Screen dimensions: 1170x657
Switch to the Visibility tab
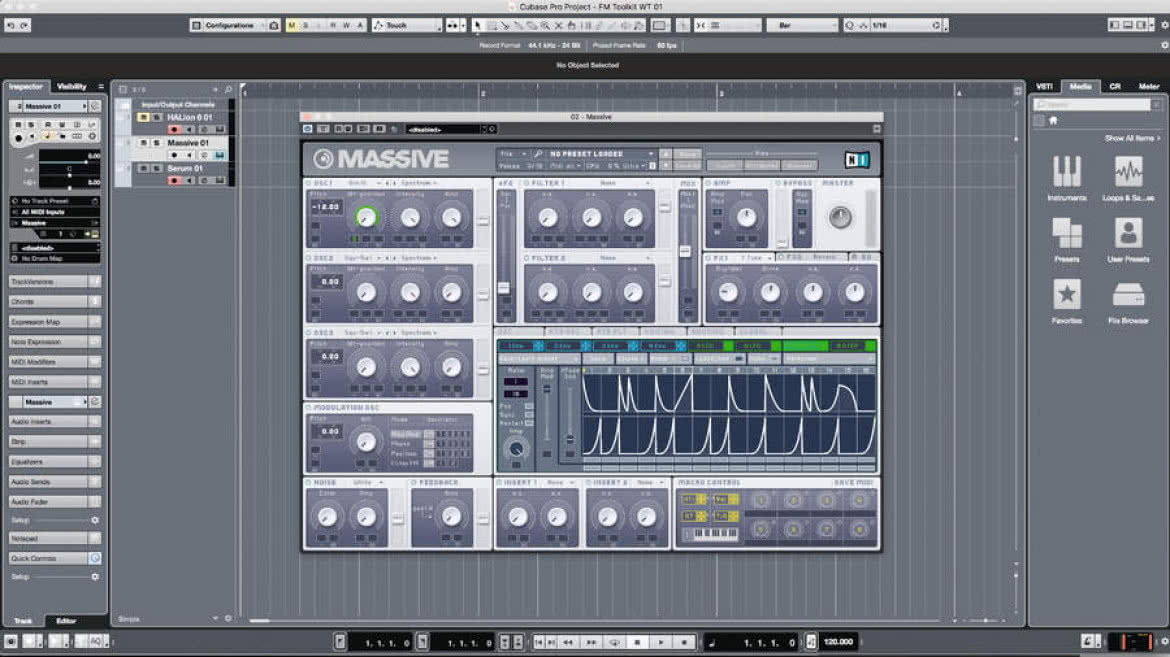(x=72, y=87)
